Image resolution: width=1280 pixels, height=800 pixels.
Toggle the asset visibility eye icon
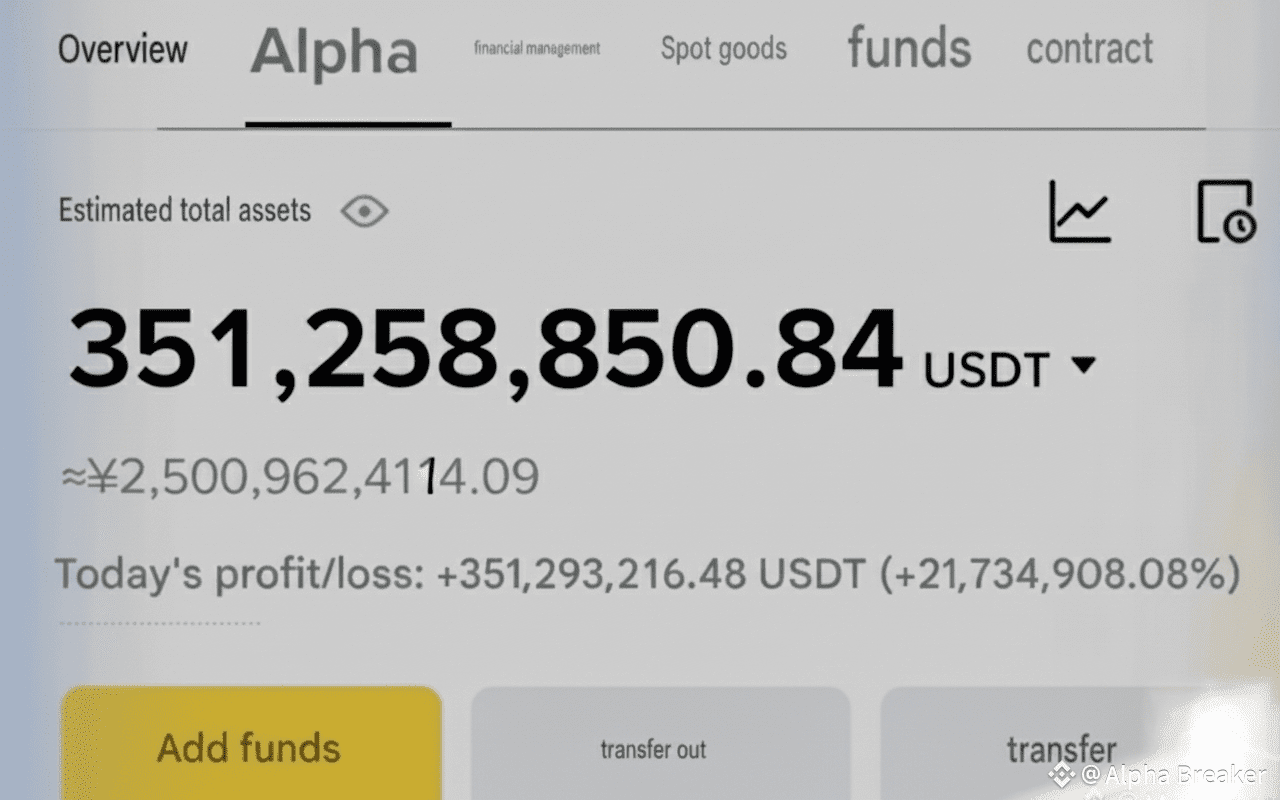[364, 211]
